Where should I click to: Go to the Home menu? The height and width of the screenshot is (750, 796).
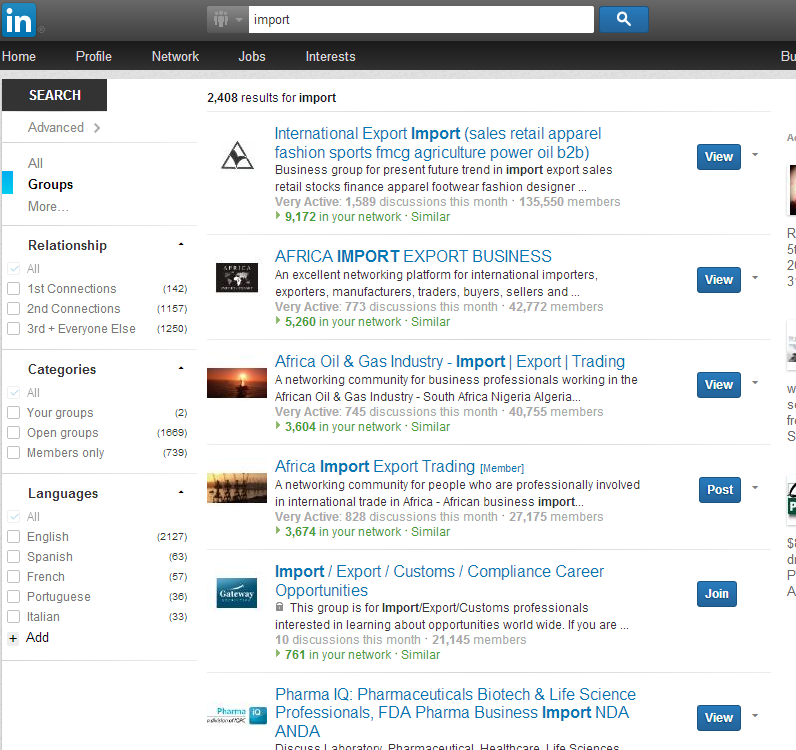(19, 56)
